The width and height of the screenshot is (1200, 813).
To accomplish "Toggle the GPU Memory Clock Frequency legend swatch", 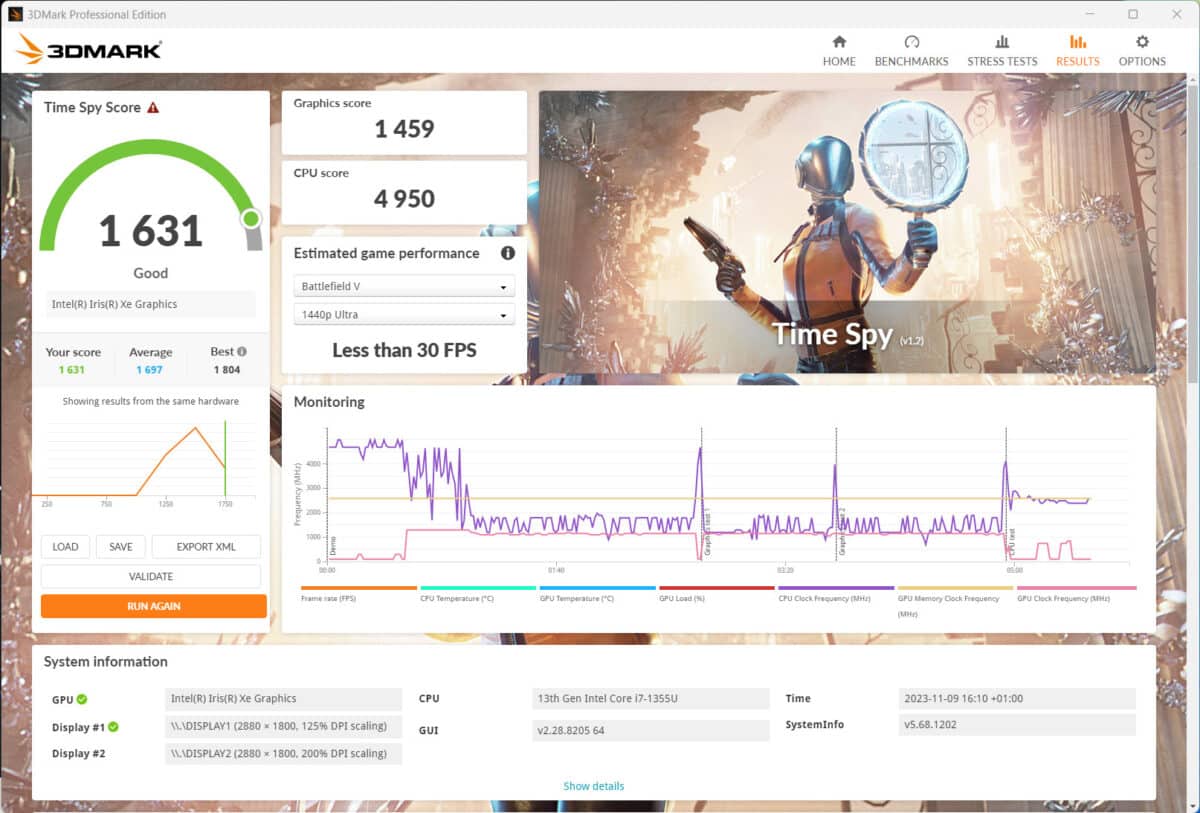I will pyautogui.click(x=956, y=588).
